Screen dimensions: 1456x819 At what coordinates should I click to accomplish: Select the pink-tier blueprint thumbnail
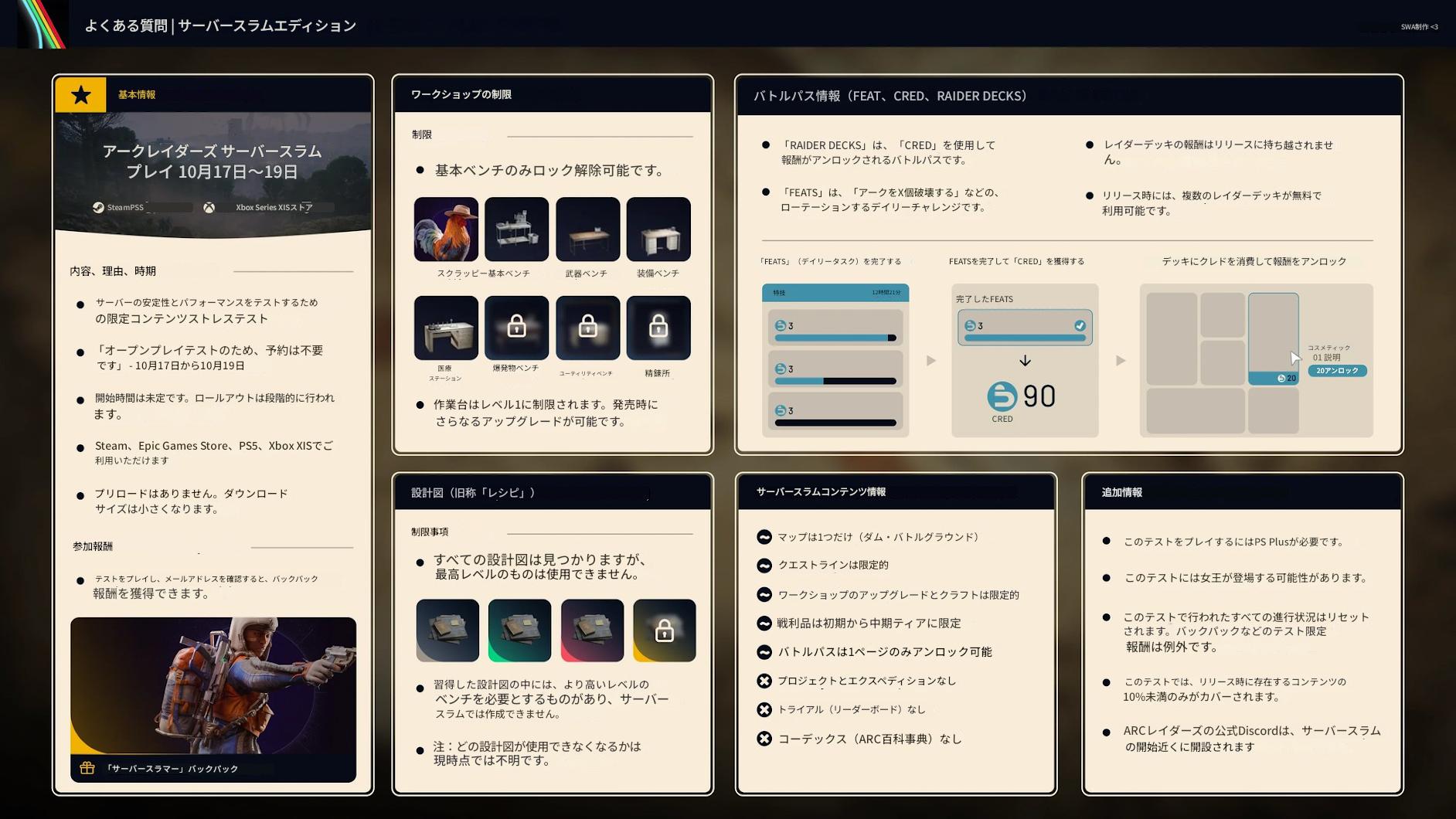click(x=592, y=630)
